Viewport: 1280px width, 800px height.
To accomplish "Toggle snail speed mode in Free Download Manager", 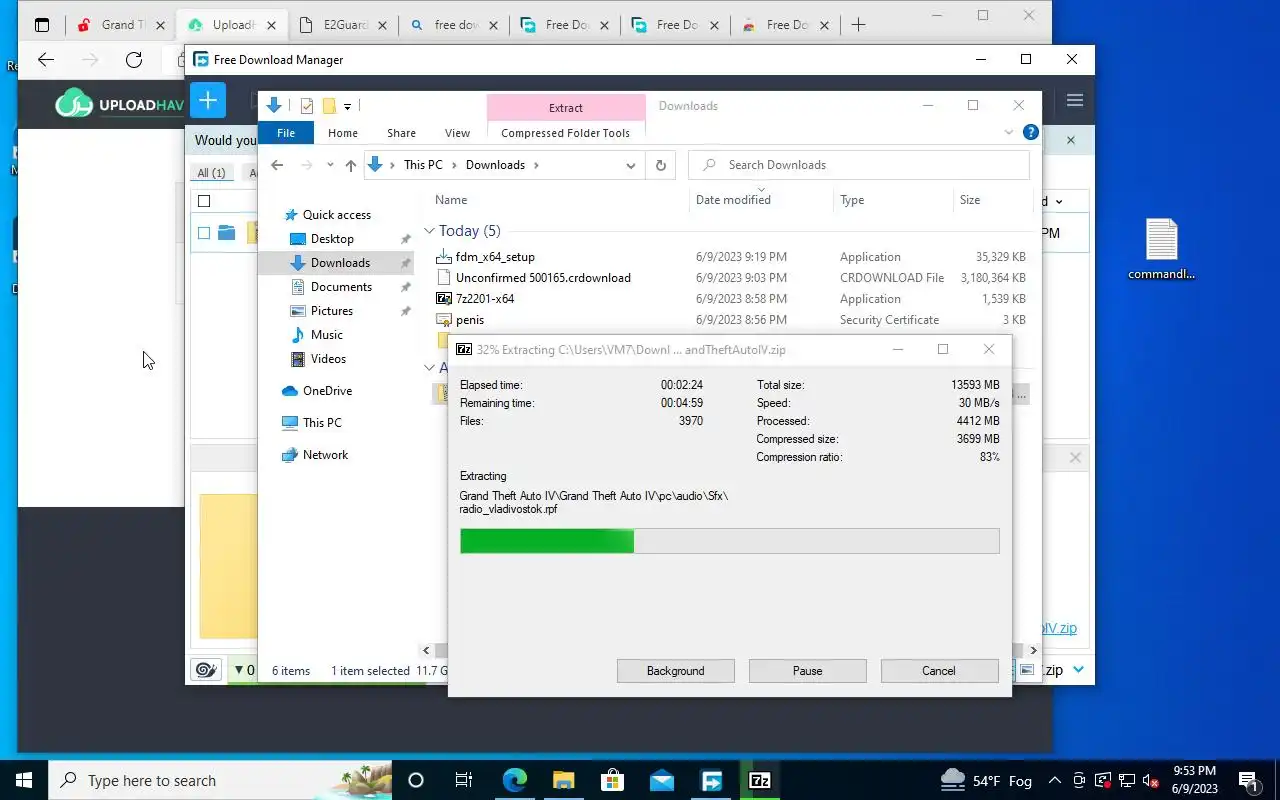I will coord(206,670).
